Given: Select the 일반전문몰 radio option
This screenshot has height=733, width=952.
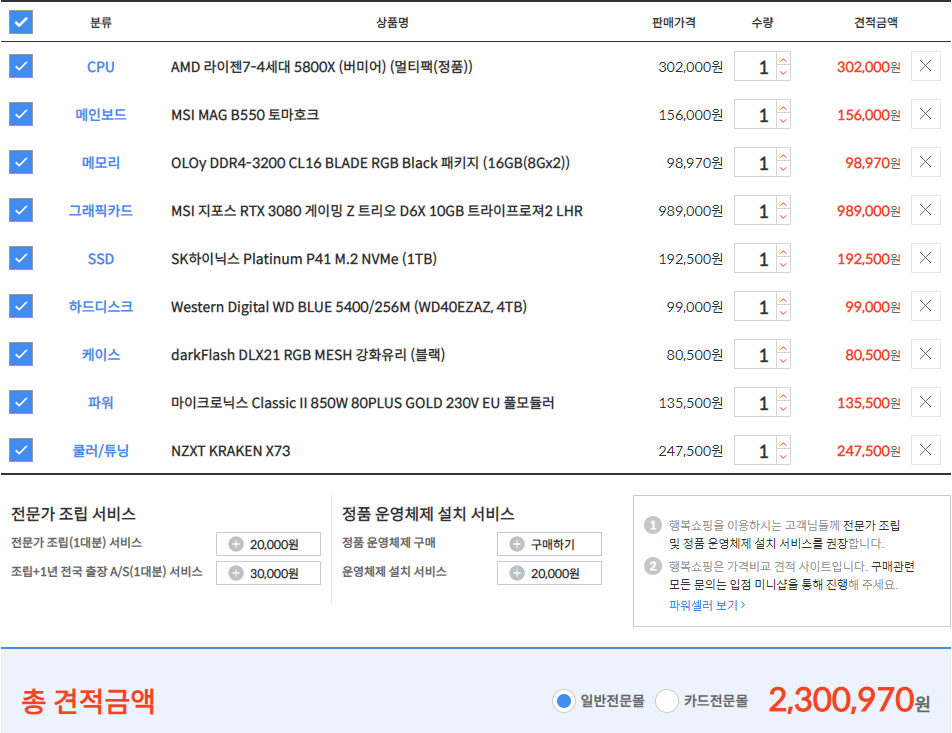Looking at the screenshot, I should click(563, 701).
